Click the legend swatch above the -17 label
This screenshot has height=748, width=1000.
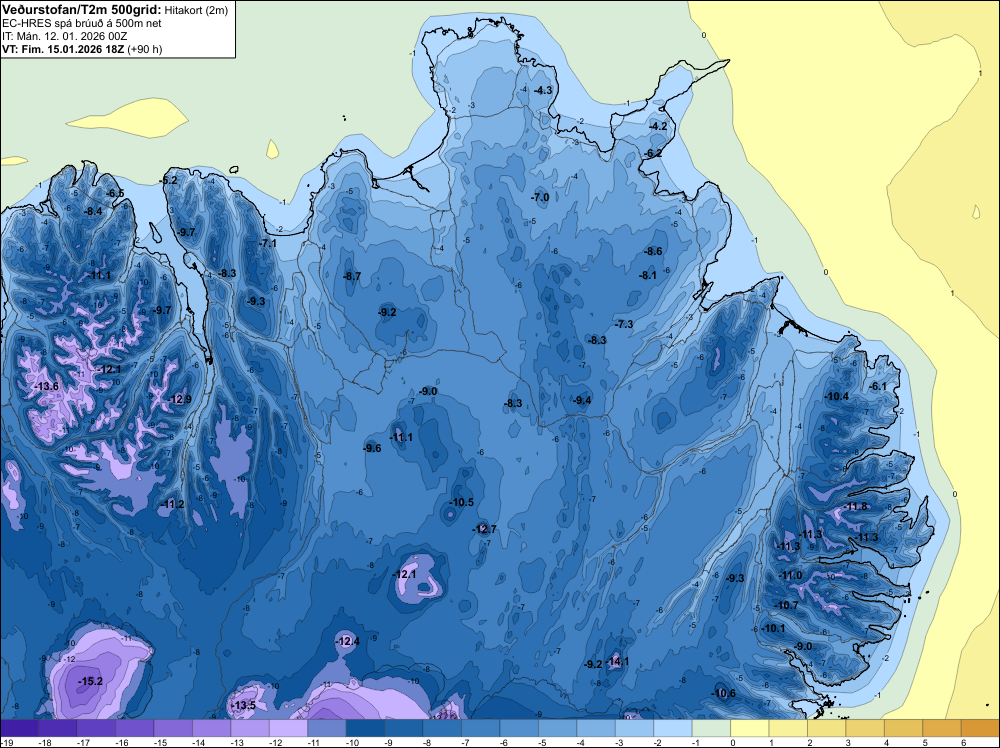coord(96,728)
